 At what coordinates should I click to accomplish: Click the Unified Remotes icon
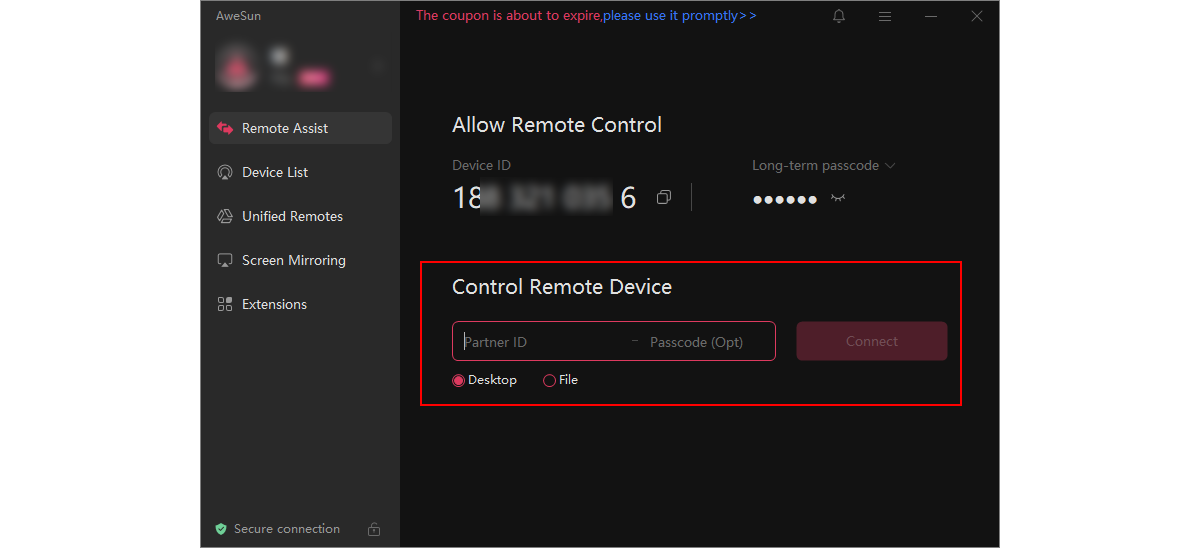[225, 216]
